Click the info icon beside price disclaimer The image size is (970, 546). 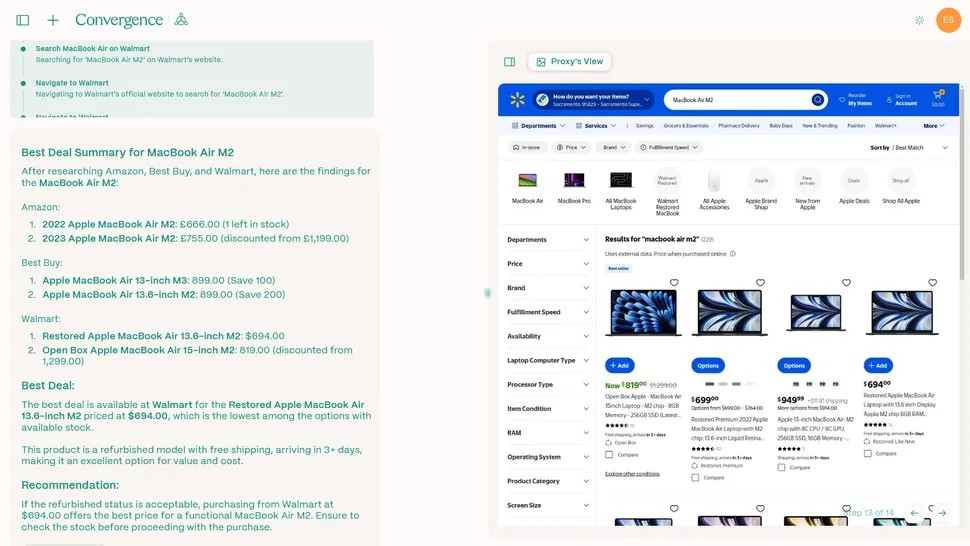(732, 254)
